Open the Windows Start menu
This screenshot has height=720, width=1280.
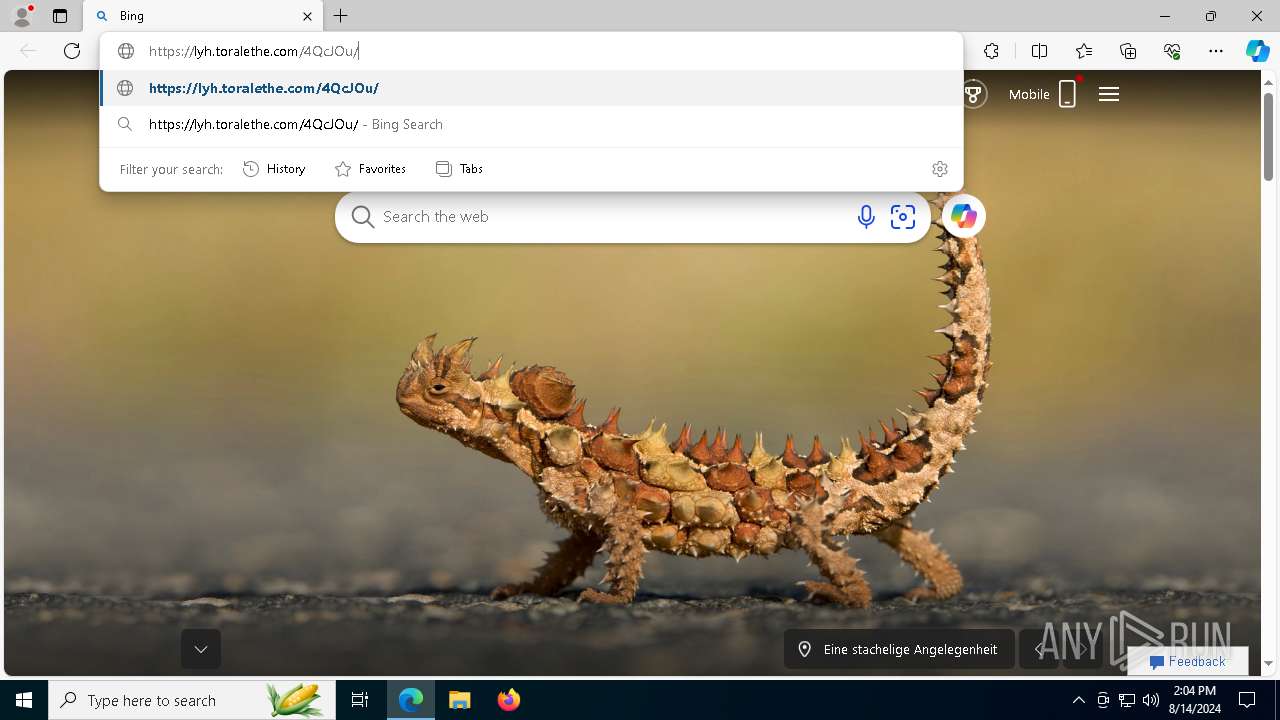pyautogui.click(x=24, y=700)
